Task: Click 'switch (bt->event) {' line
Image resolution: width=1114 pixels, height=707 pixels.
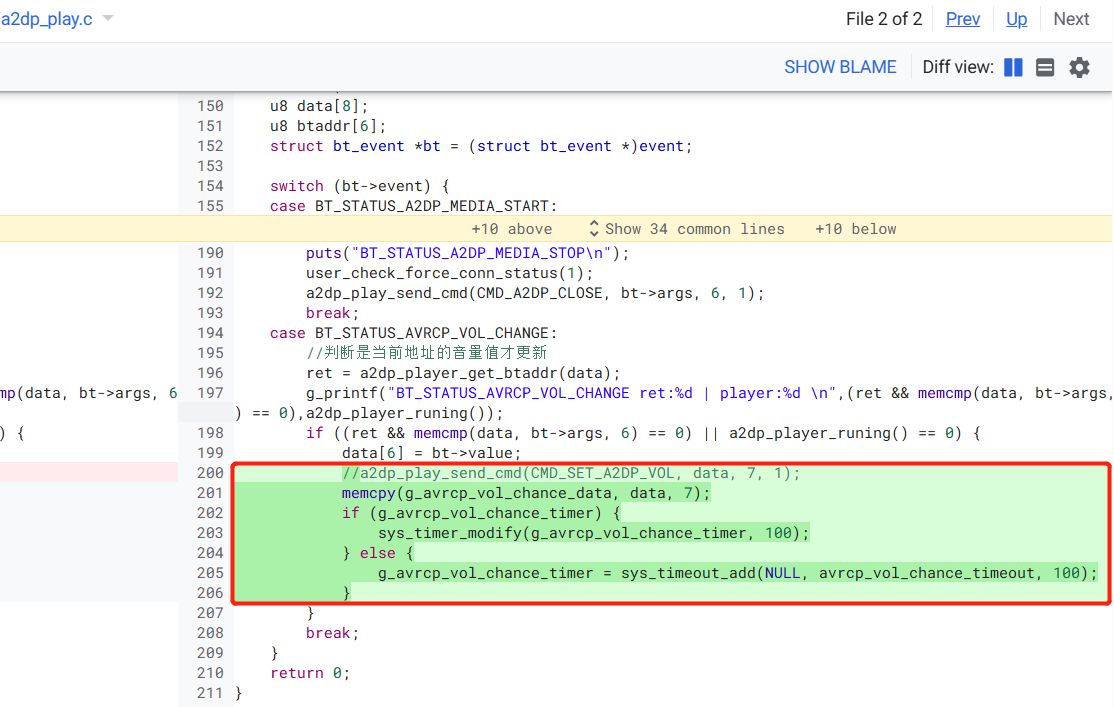Action: [x=359, y=186]
